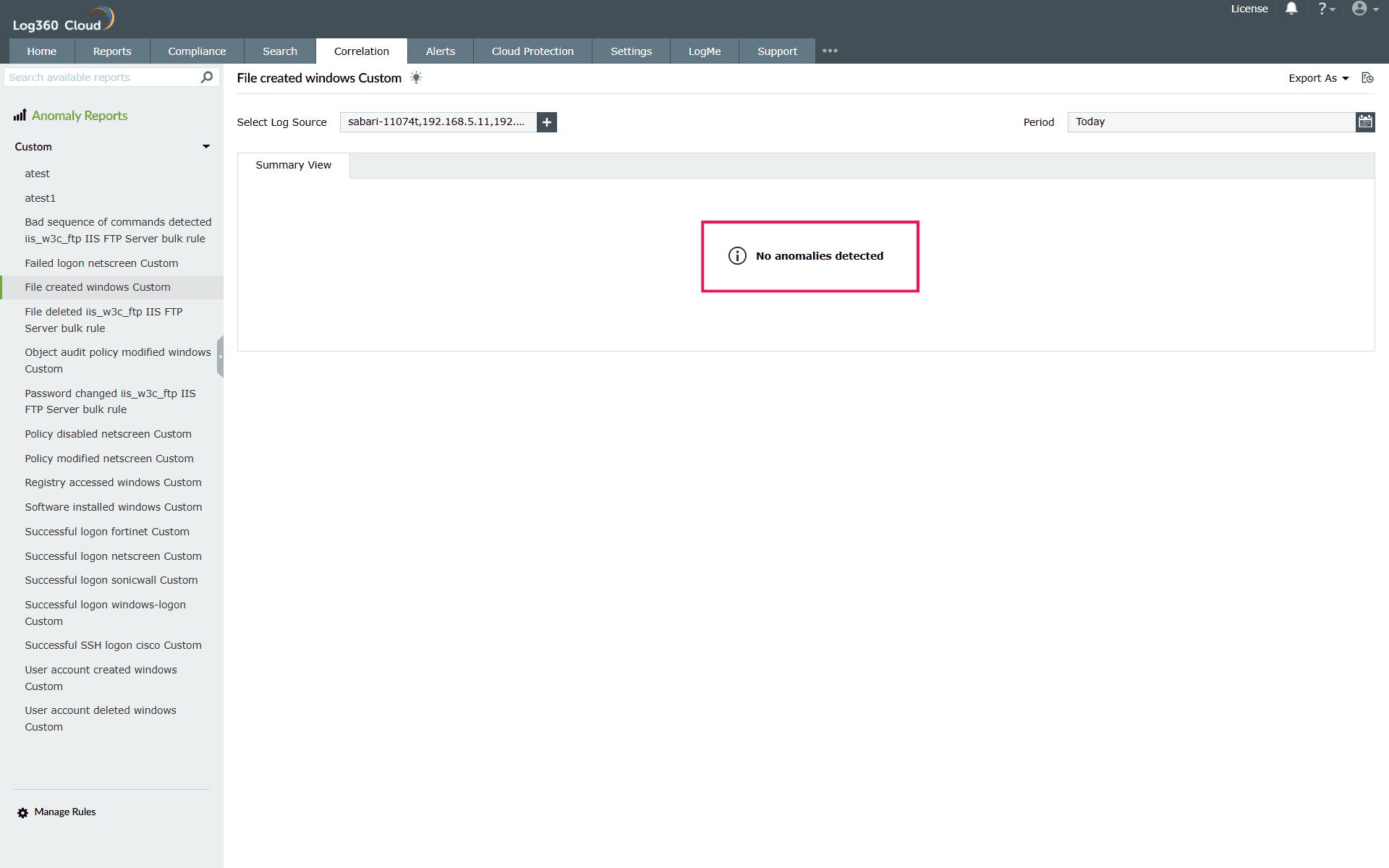Image resolution: width=1389 pixels, height=868 pixels.
Task: Open Failed logon netscreen Custom report
Action: (101, 263)
